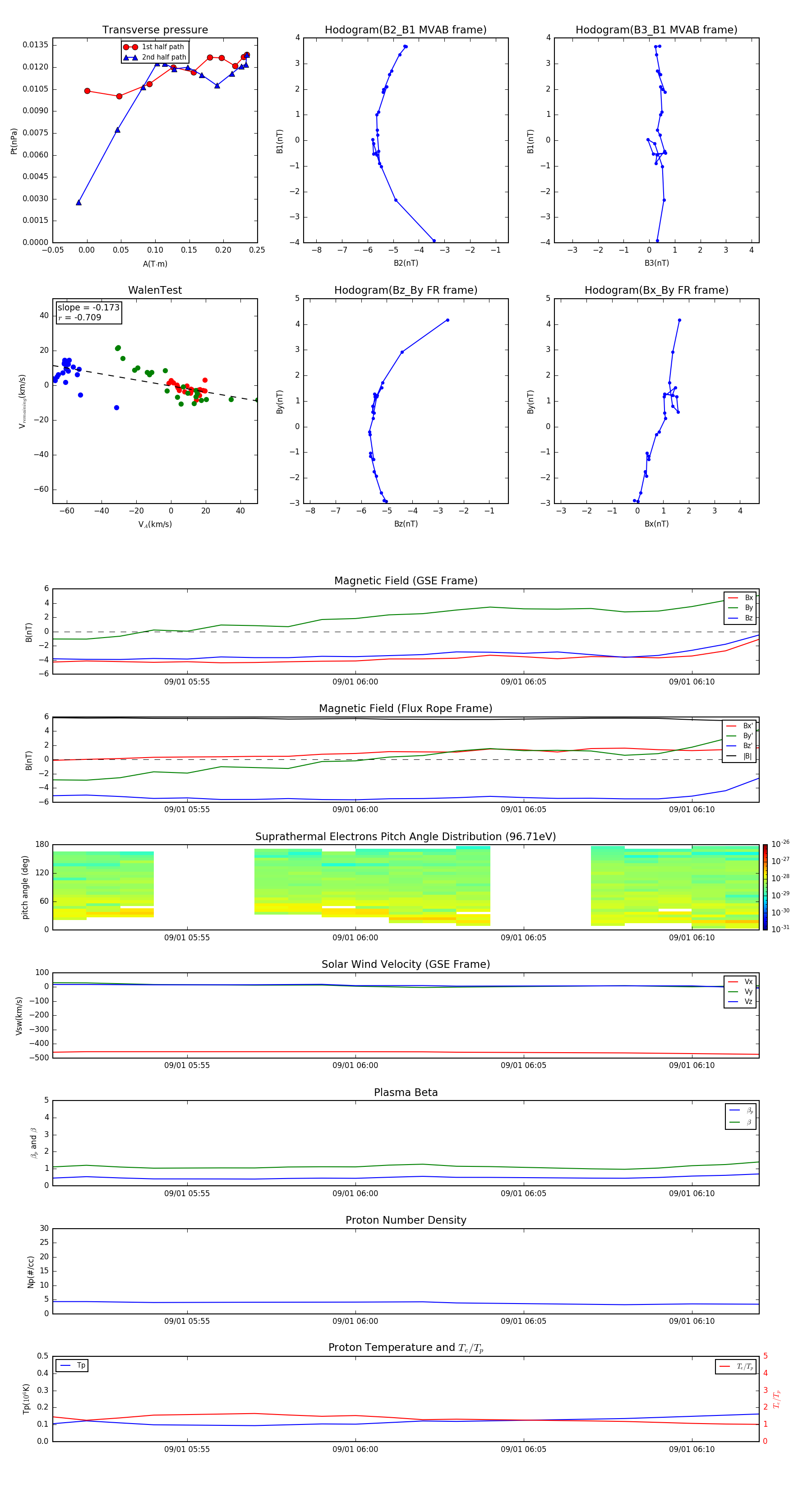Click the "Proton Number Density" title
Screen dimensions: 812x1489
click(x=406, y=1220)
